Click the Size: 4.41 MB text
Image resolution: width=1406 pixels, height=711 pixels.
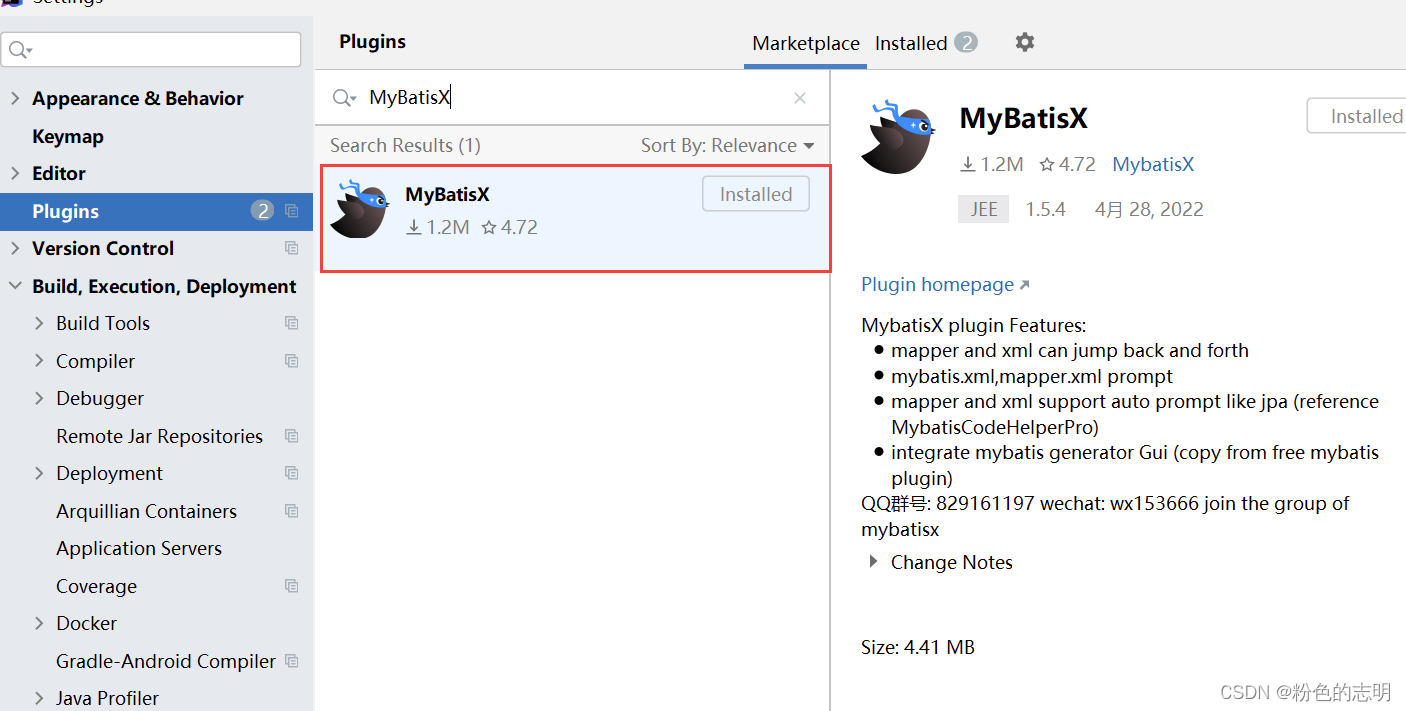(x=917, y=647)
